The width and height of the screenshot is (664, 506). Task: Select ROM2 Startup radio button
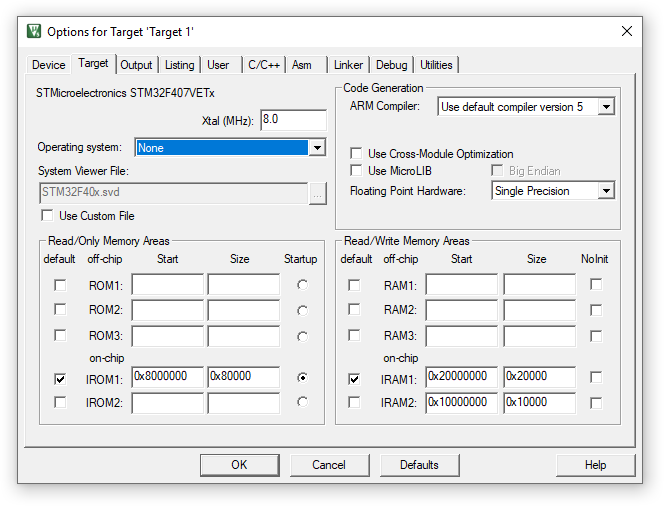(x=302, y=311)
